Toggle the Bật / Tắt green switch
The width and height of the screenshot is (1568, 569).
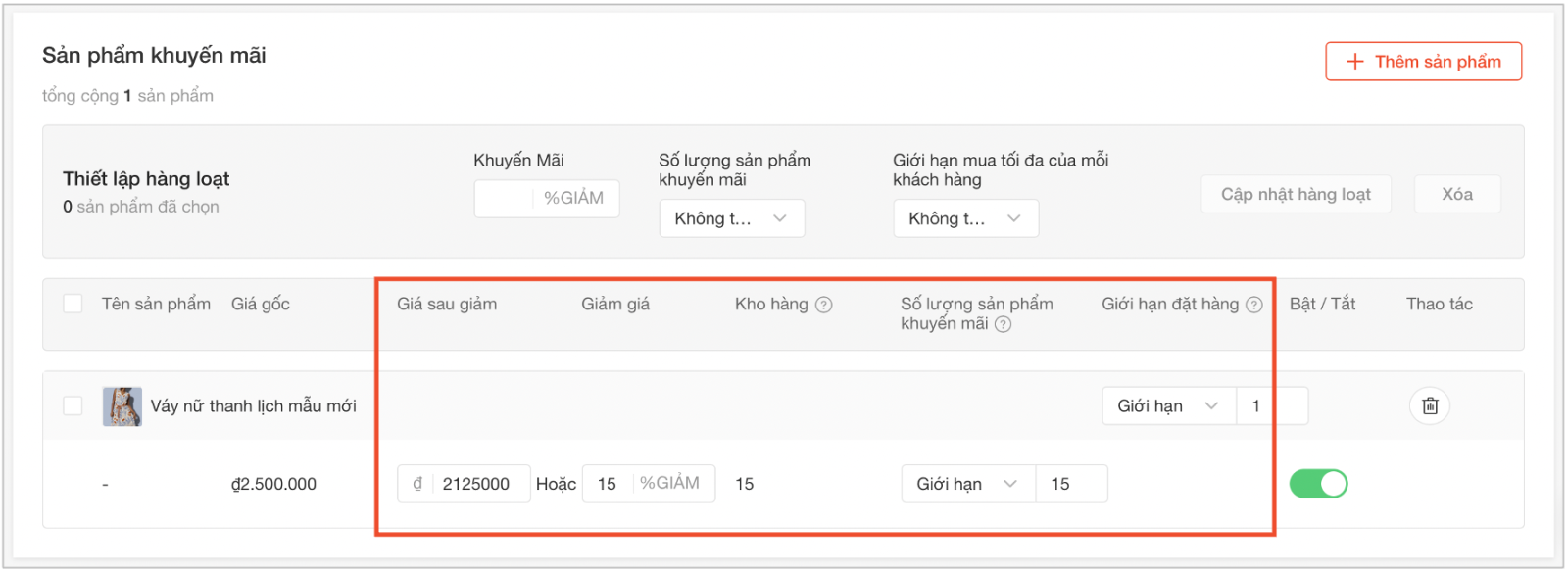[x=1318, y=484]
